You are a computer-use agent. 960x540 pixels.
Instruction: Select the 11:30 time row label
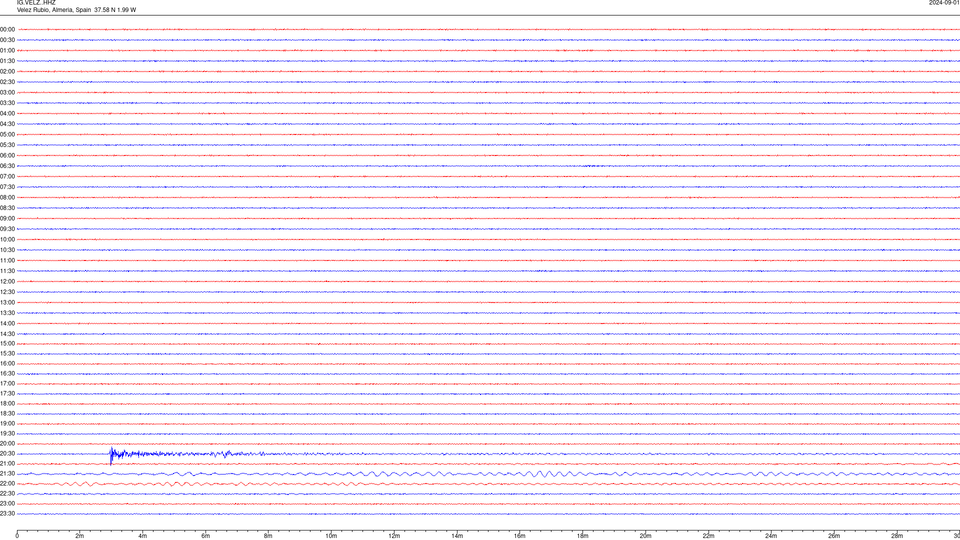click(7, 271)
